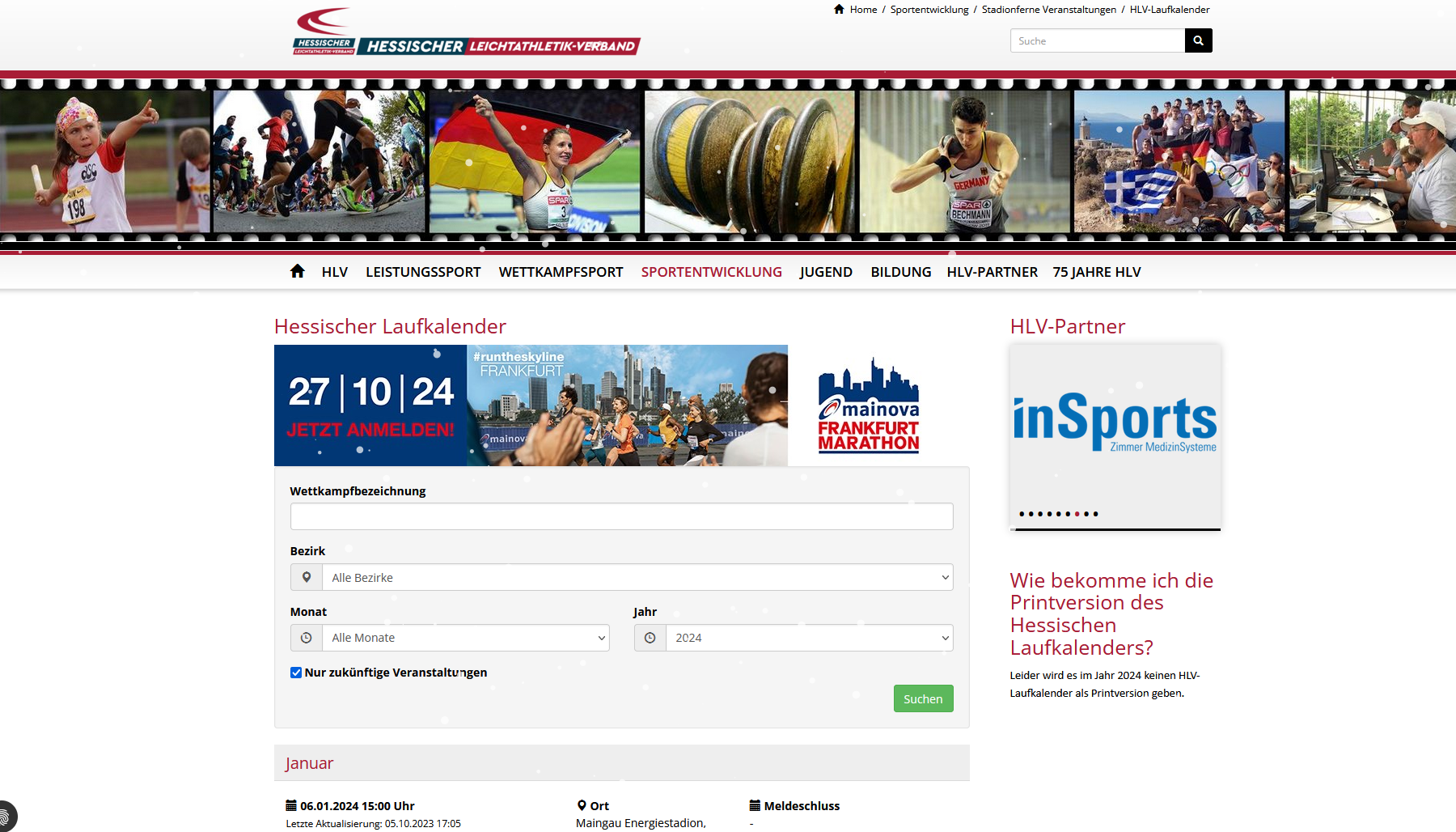Select the Leistungssport menu item
The width and height of the screenshot is (1456, 832).
click(423, 272)
